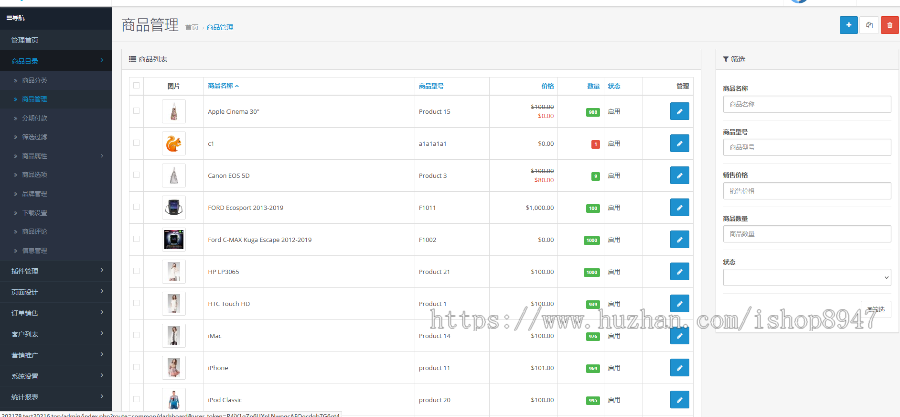This screenshot has height=417, width=900.
Task: Expand the 插件管理 sidebar section
Action: [56, 271]
